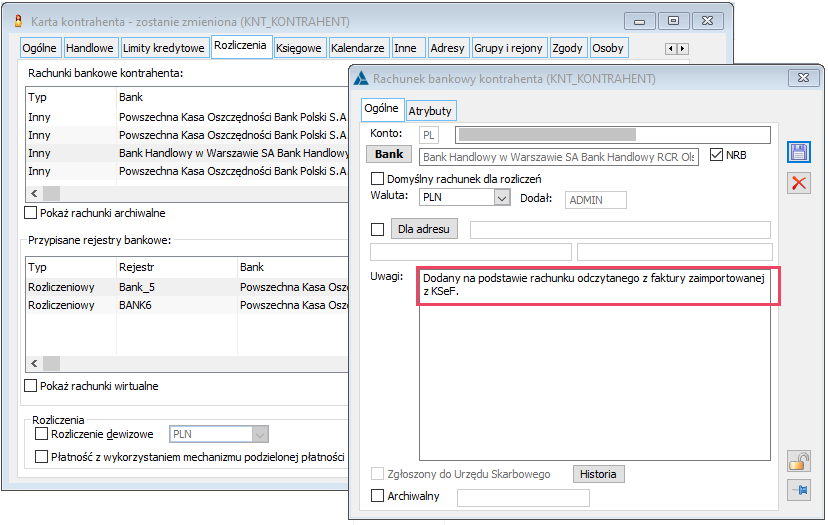The image size is (828, 525).
Task: Open the Osoby tab
Action: (x=608, y=48)
